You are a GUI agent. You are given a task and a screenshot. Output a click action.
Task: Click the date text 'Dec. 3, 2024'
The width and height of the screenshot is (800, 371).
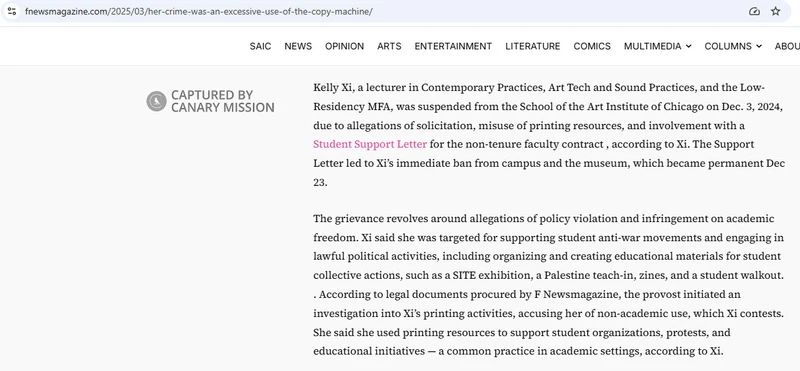click(x=752, y=107)
